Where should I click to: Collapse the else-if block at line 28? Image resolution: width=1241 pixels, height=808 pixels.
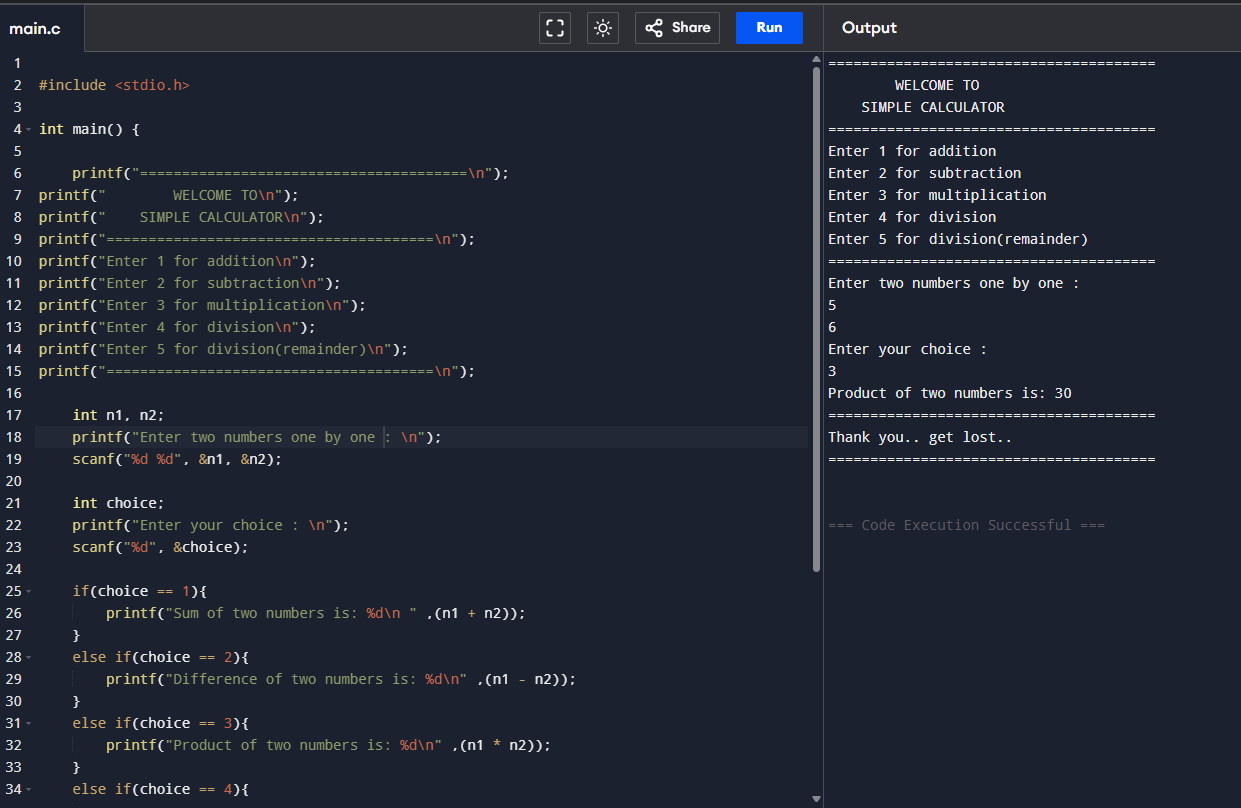29,658
